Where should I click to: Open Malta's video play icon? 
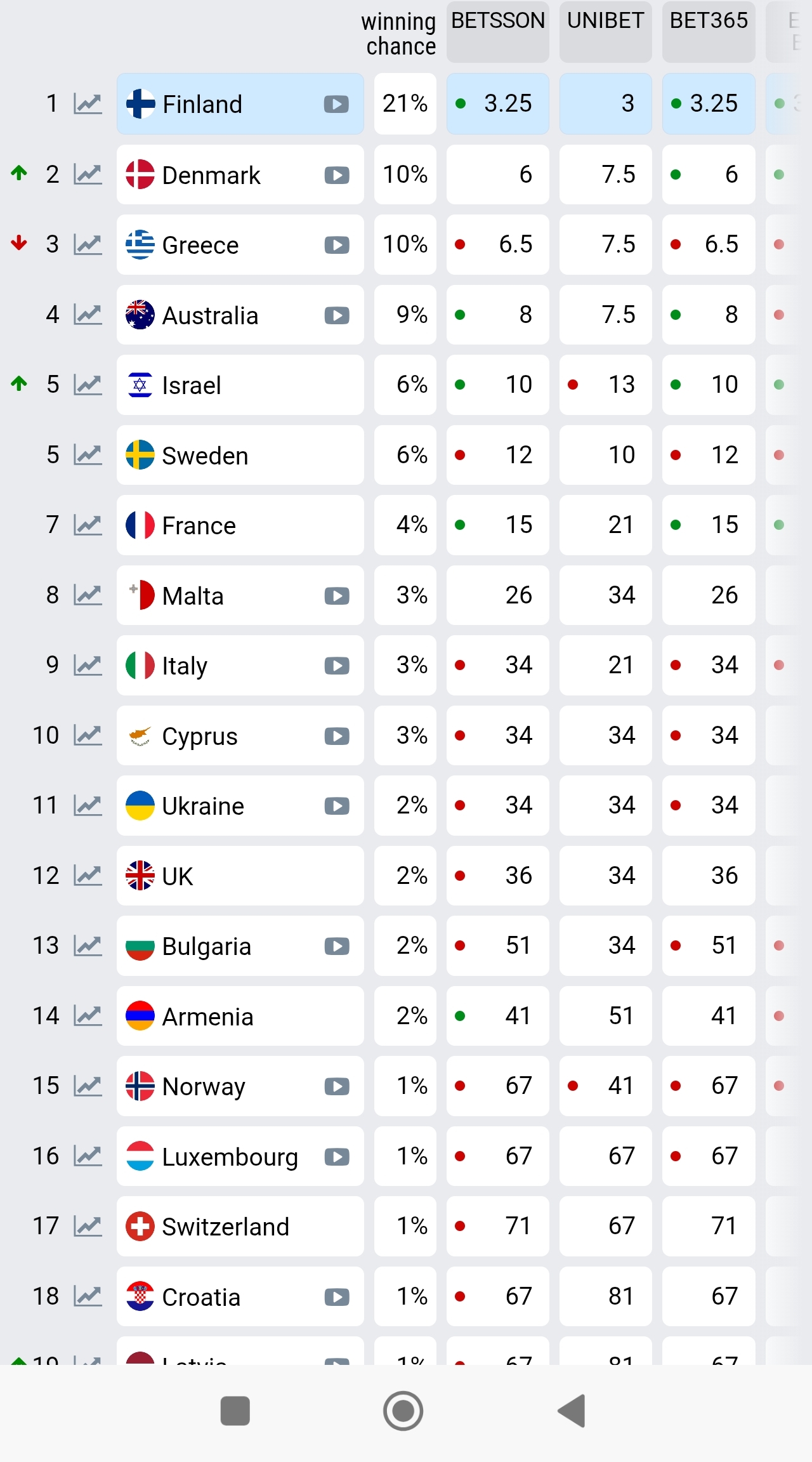tap(337, 596)
